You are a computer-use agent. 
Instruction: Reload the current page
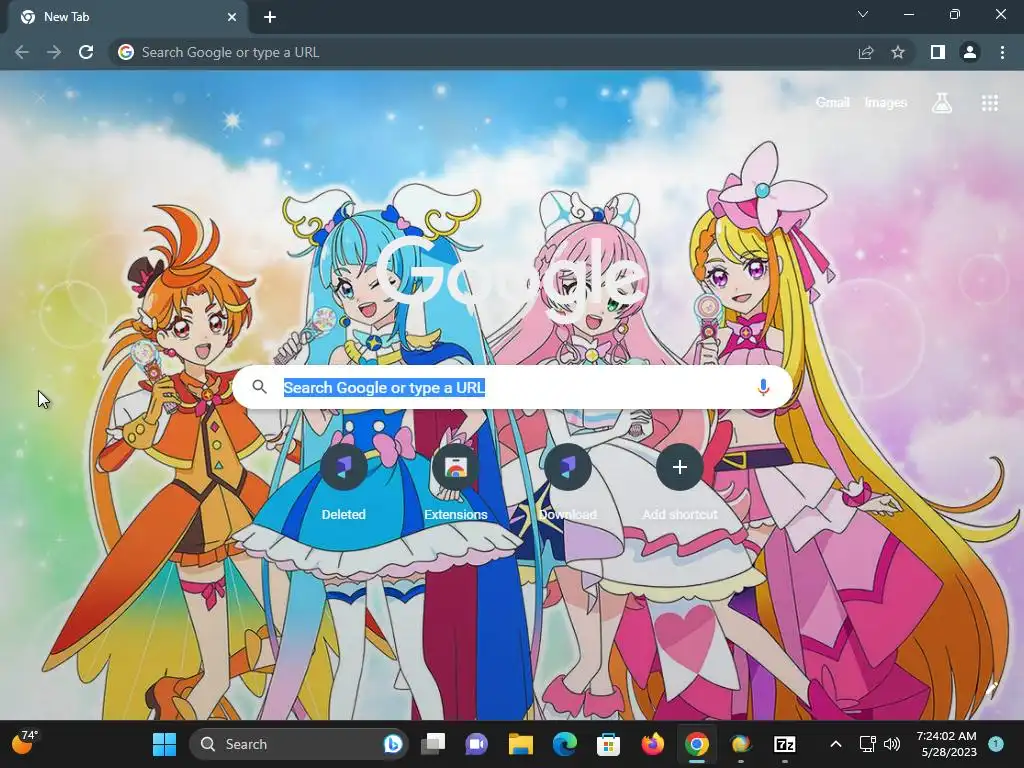(86, 52)
